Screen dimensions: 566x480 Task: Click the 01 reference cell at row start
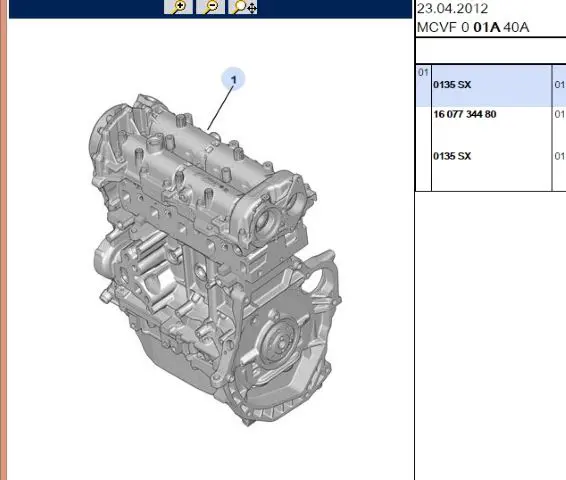[x=423, y=73]
